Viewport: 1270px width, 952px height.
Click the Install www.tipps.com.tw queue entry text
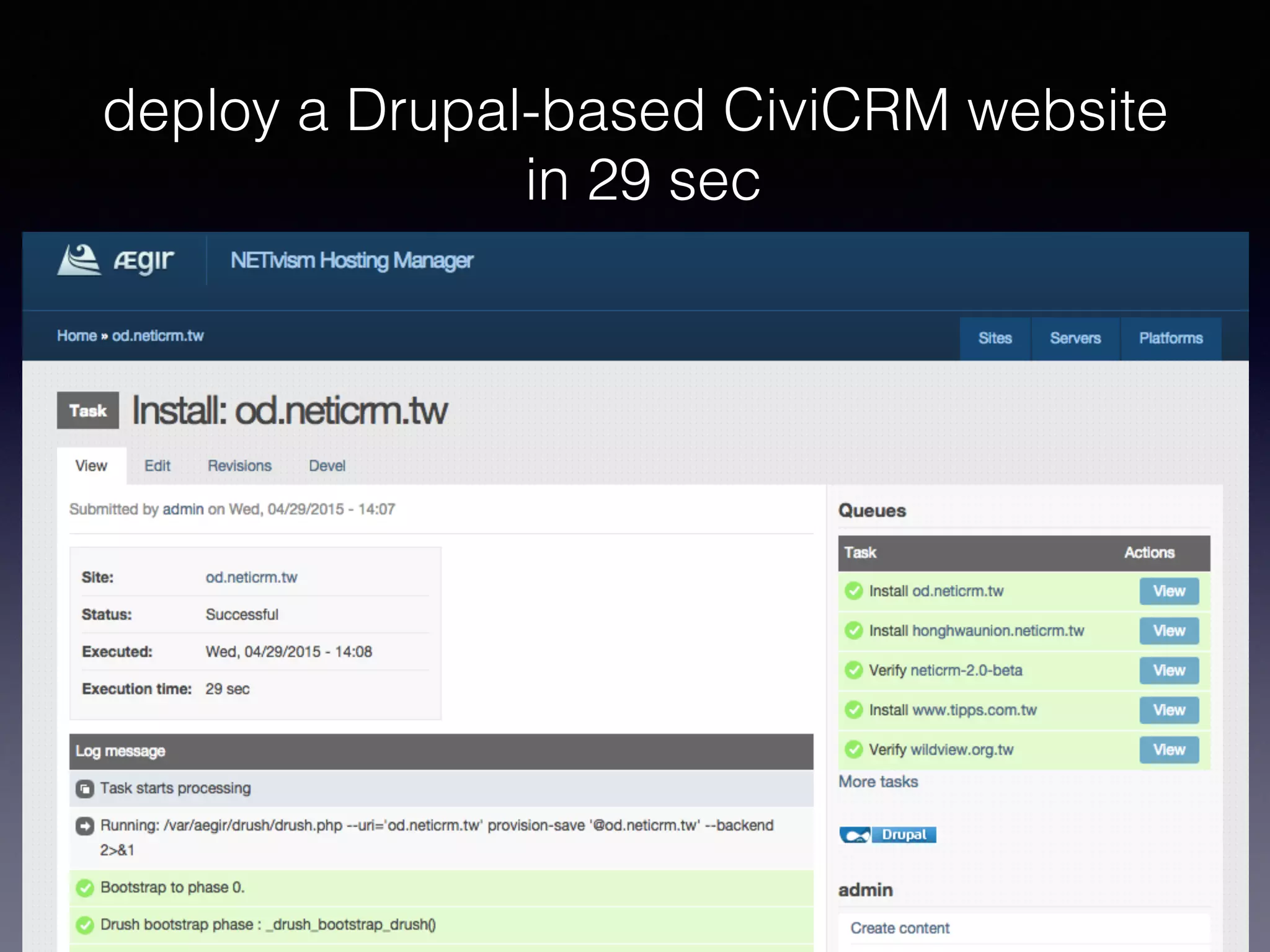[x=952, y=710]
